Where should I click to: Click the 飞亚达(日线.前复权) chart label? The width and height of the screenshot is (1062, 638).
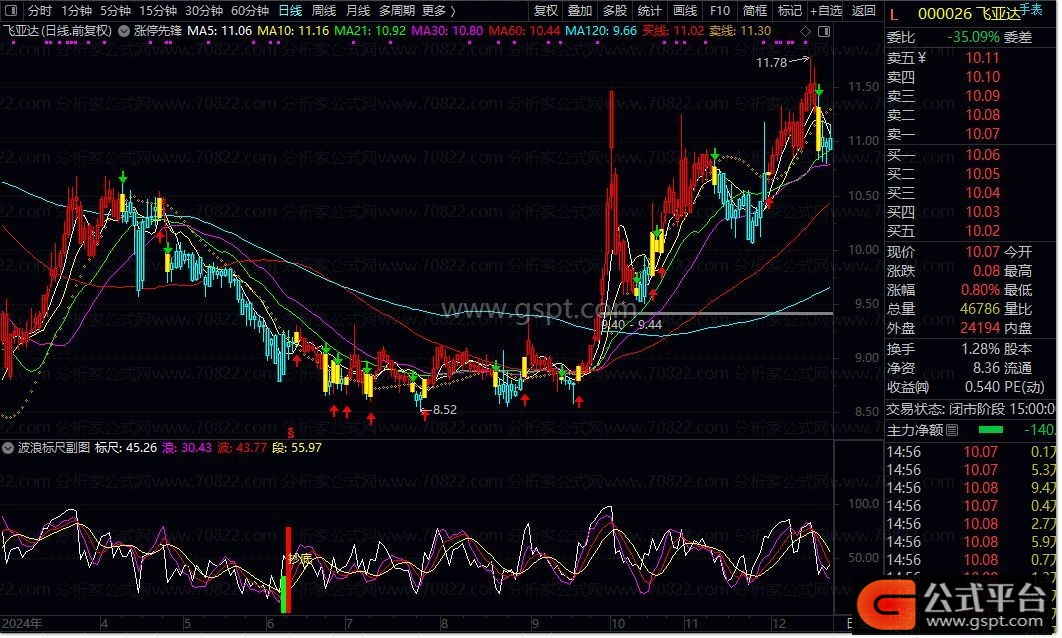coord(57,31)
